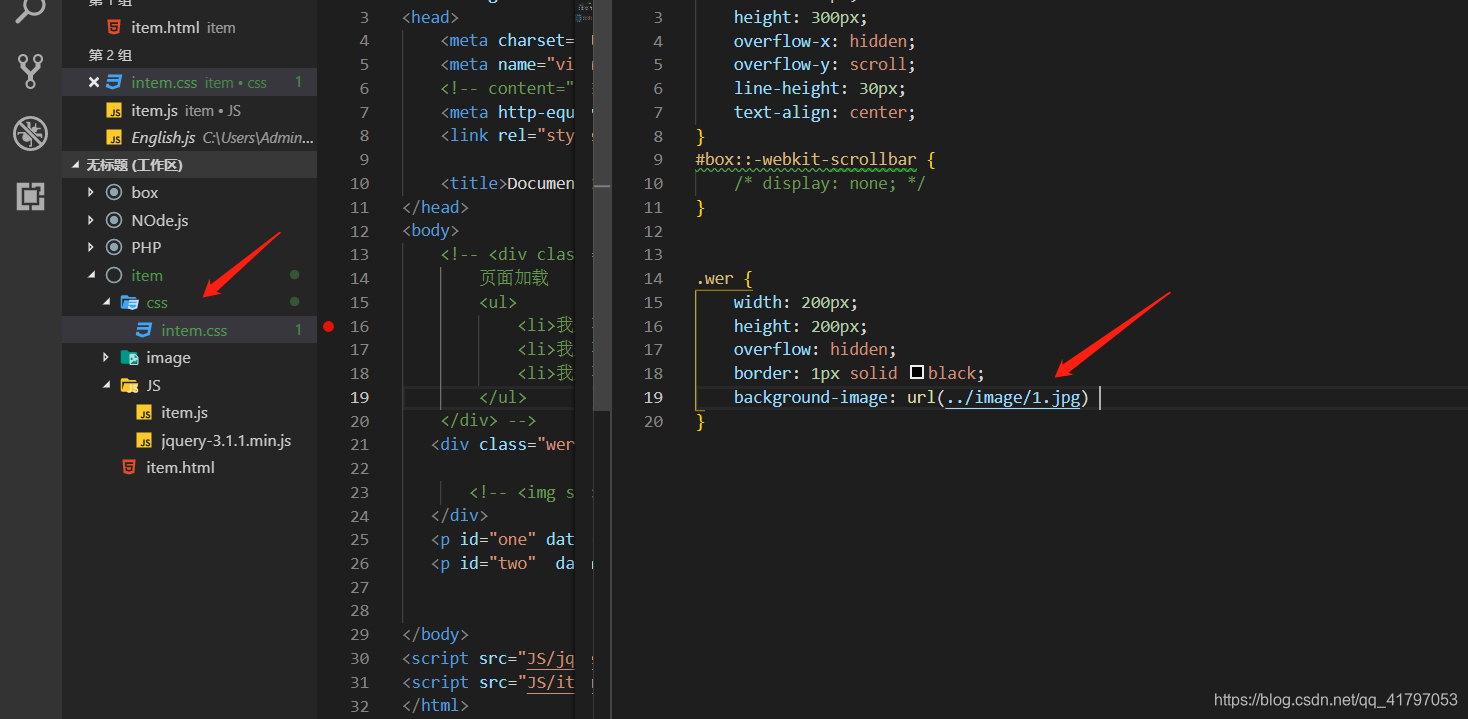
Task: Click the css folder icon in explorer
Action: click(129, 302)
